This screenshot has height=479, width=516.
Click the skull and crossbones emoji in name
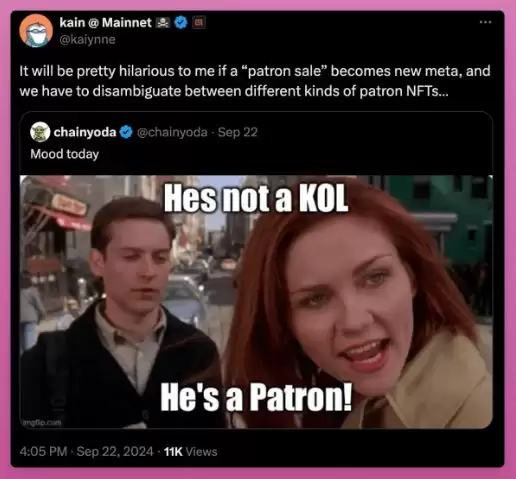point(163,23)
